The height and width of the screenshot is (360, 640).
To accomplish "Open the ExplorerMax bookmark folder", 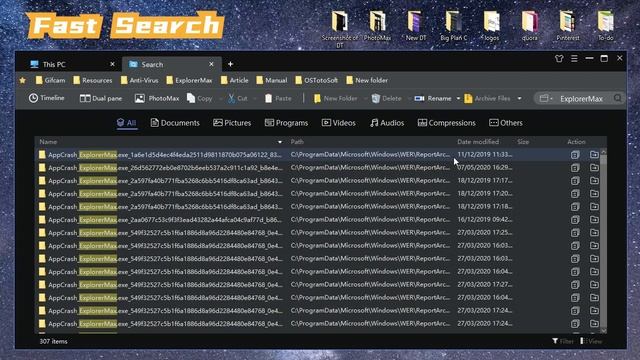I will pyautogui.click(x=189, y=80).
